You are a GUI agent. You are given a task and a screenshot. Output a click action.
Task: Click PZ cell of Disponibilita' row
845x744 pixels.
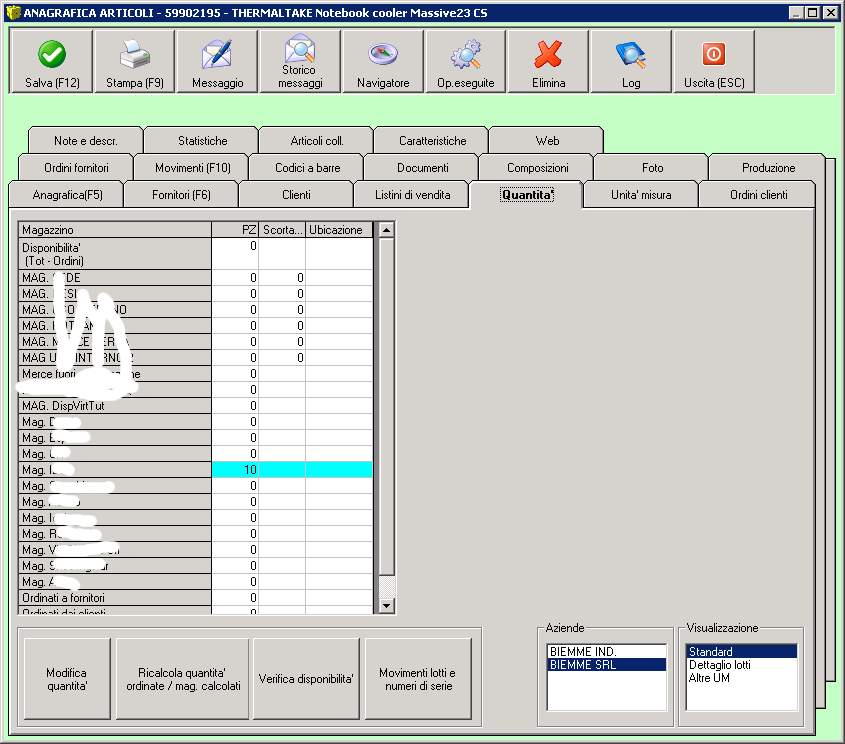click(235, 254)
